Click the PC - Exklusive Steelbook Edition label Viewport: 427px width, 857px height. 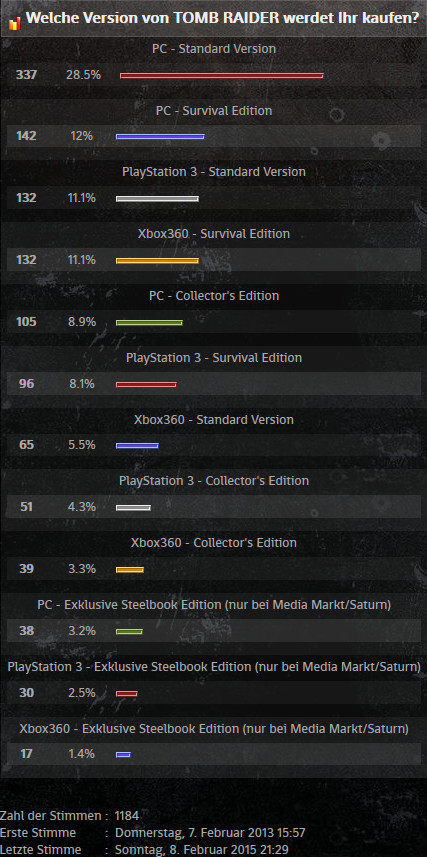click(x=214, y=604)
